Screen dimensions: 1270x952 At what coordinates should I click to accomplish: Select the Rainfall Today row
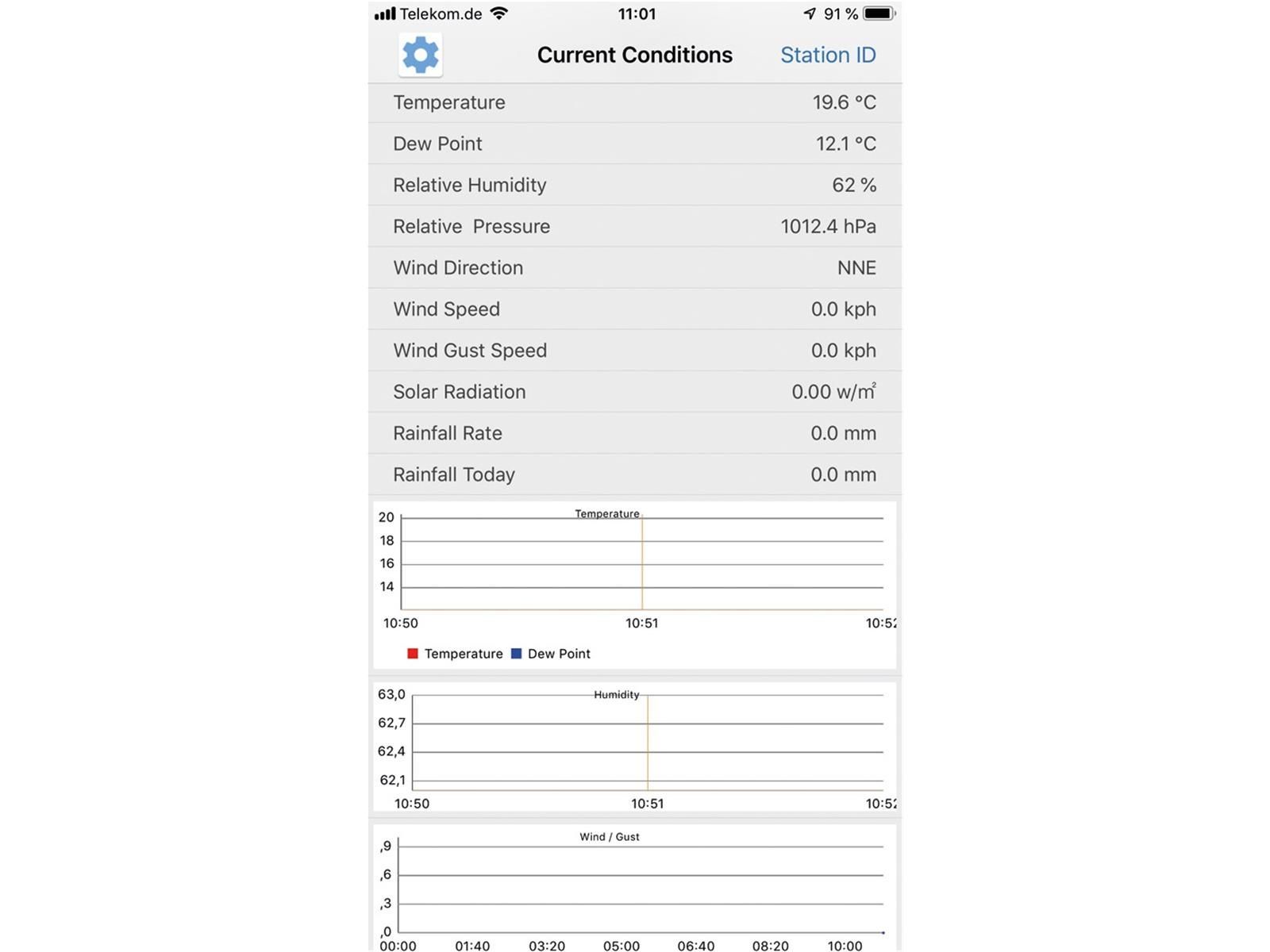(x=635, y=474)
